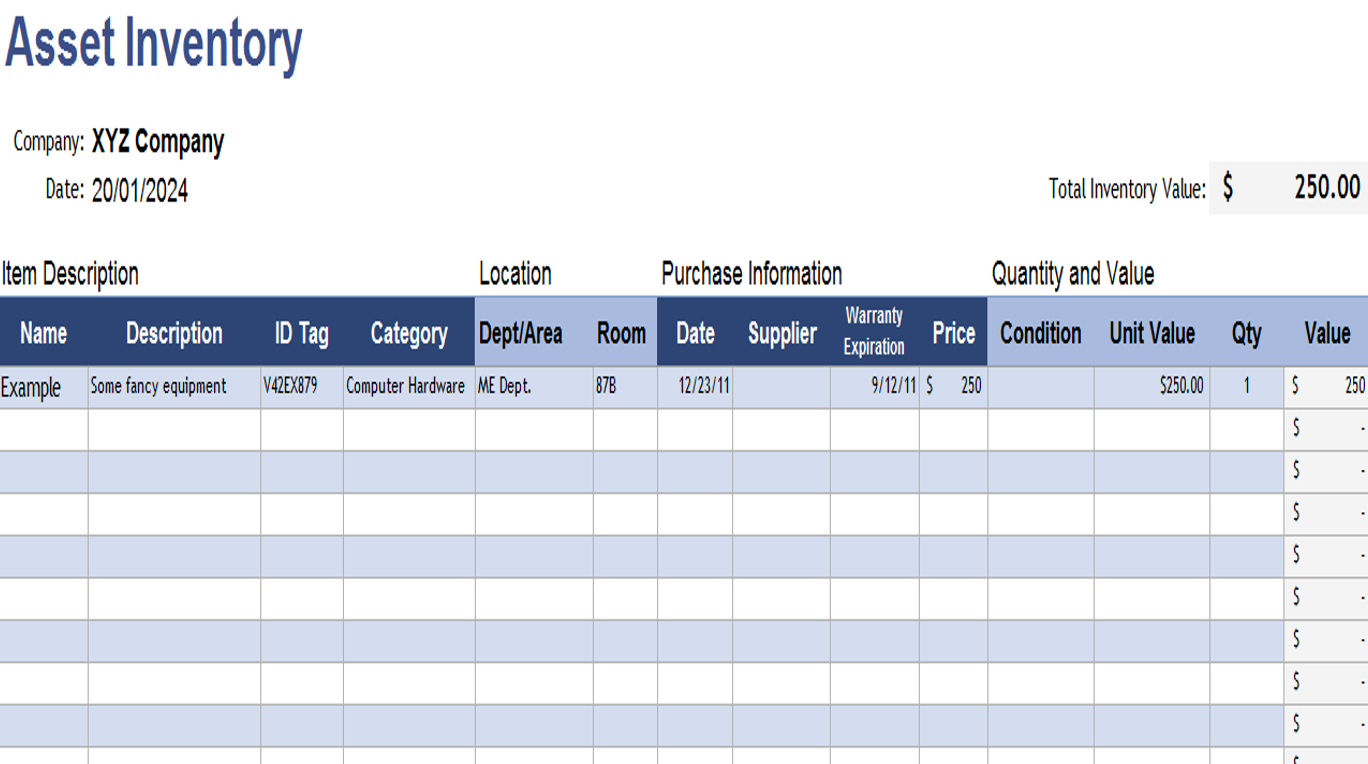Screen dimensions: 1368x764
Task: Click the ME Dept. cell
Action: [x=534, y=387]
